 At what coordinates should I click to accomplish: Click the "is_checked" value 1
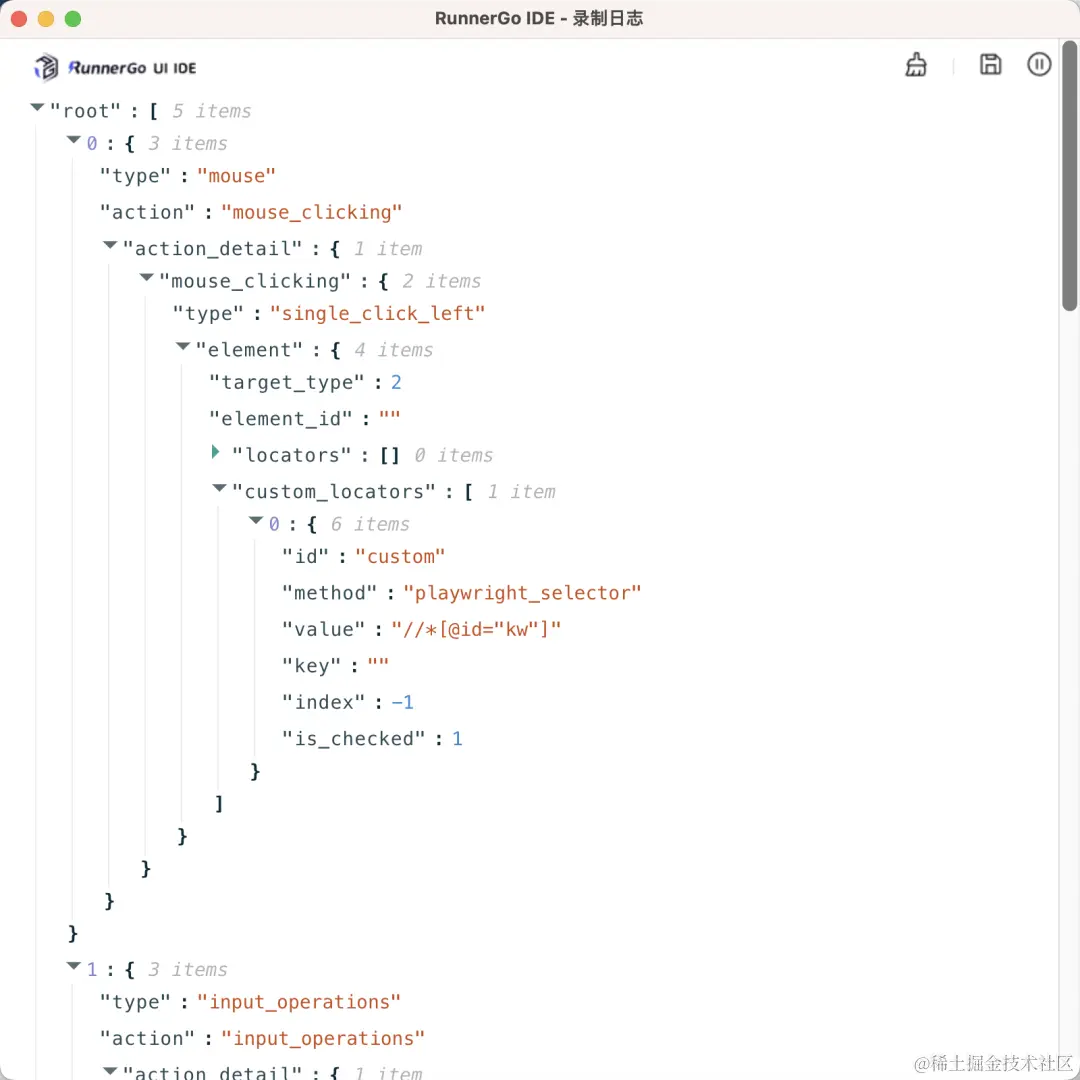(457, 739)
